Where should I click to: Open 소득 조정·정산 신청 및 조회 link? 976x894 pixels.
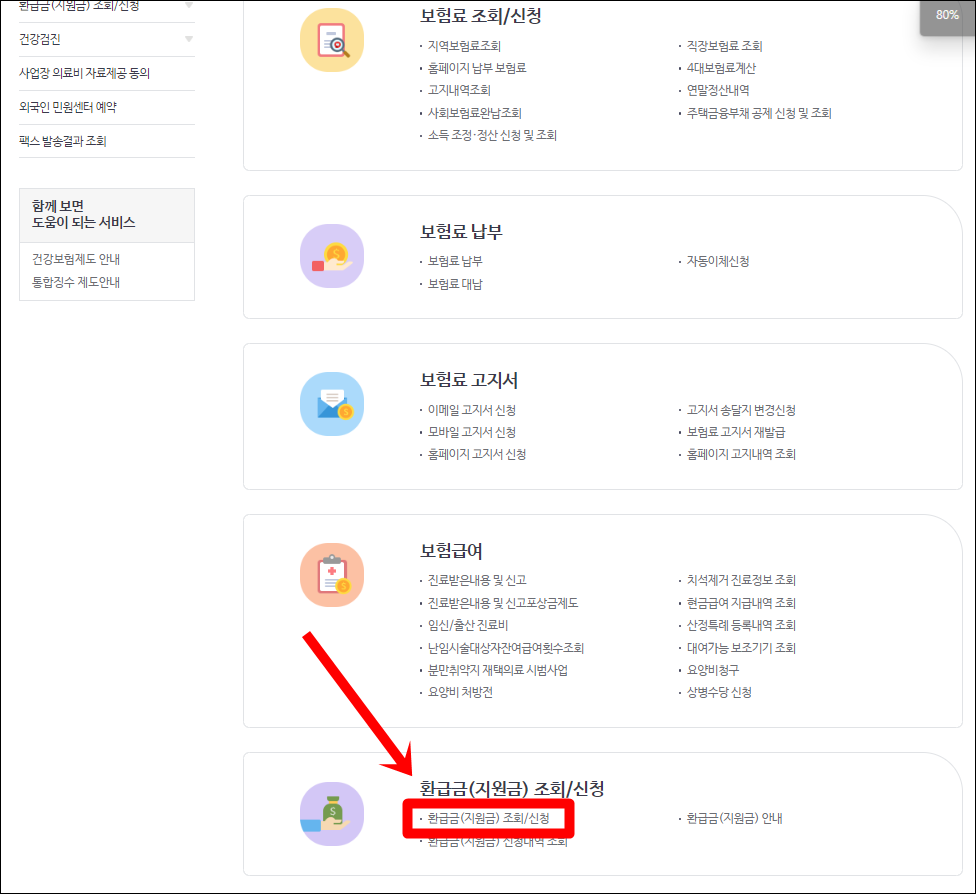(492, 135)
